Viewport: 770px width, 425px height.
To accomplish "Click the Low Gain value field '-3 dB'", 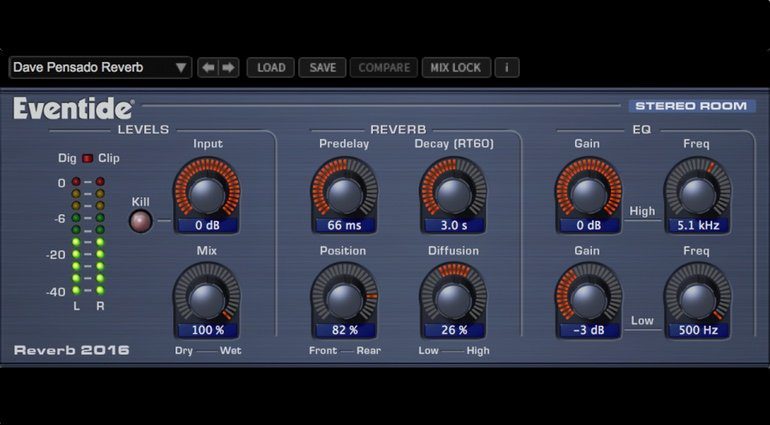I will pos(588,330).
